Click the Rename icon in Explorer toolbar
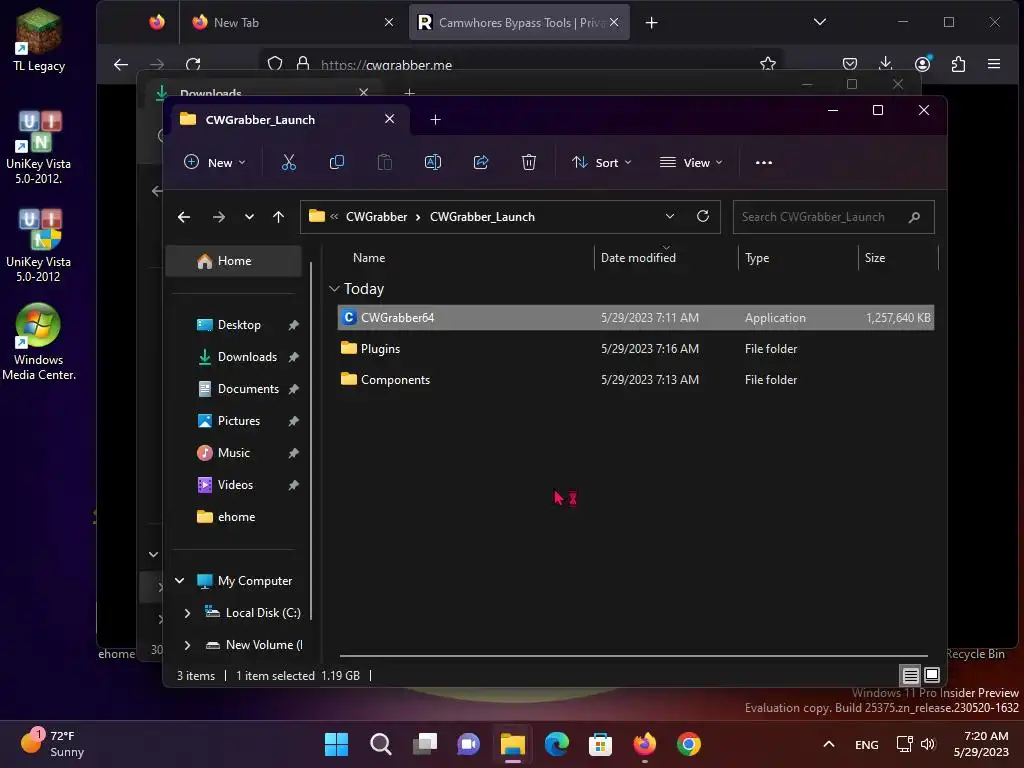 tap(433, 163)
